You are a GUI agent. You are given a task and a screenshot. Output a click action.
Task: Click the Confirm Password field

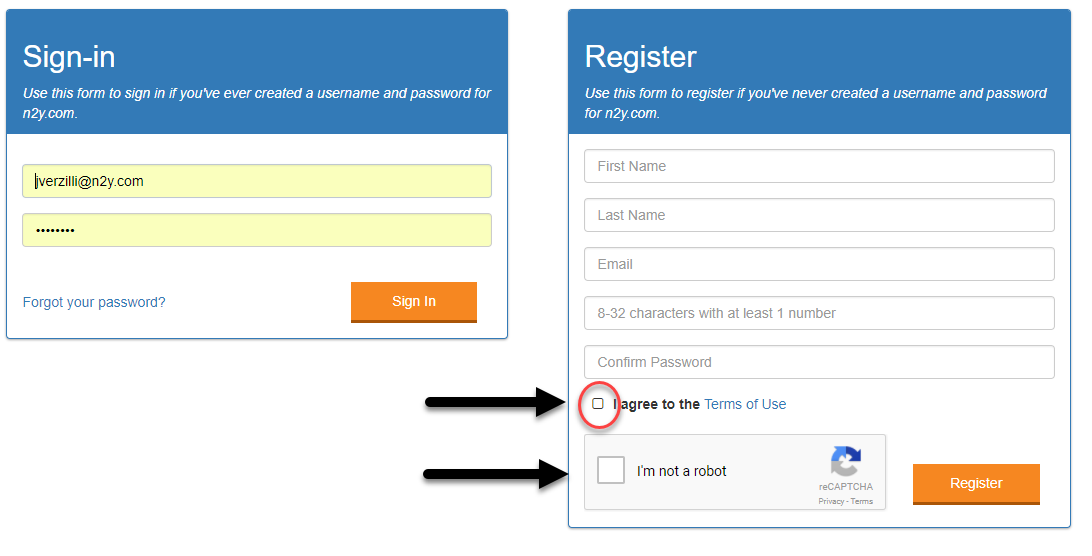(819, 362)
